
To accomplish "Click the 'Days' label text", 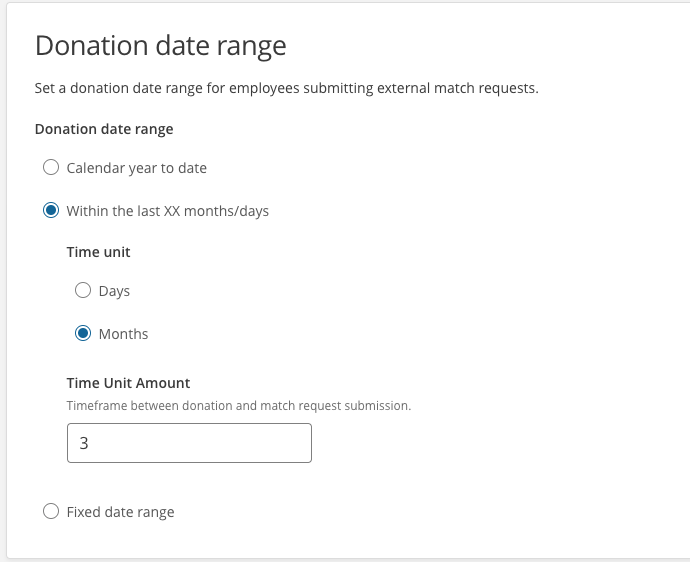I will coord(114,291).
